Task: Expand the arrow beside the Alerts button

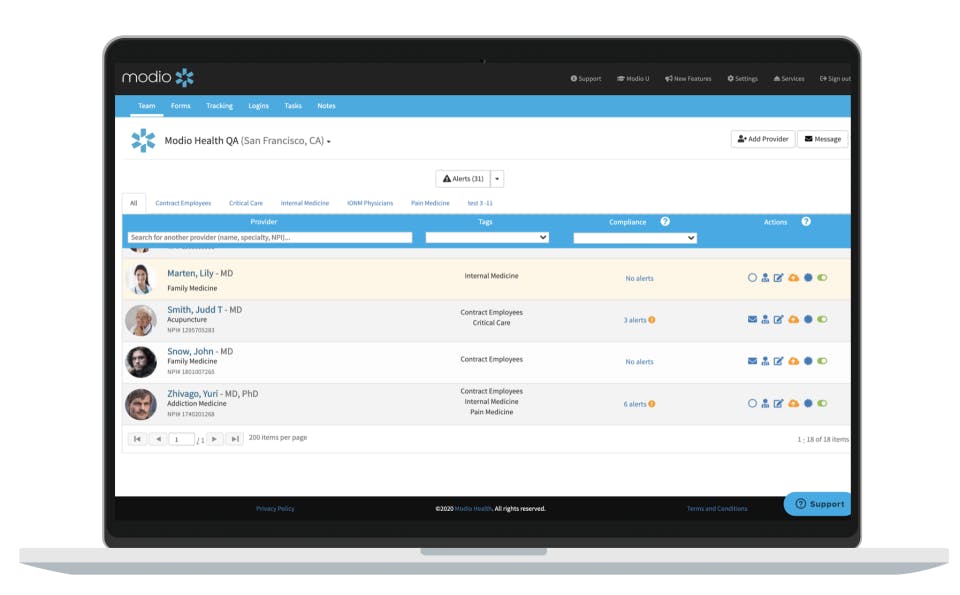Action: pos(496,178)
